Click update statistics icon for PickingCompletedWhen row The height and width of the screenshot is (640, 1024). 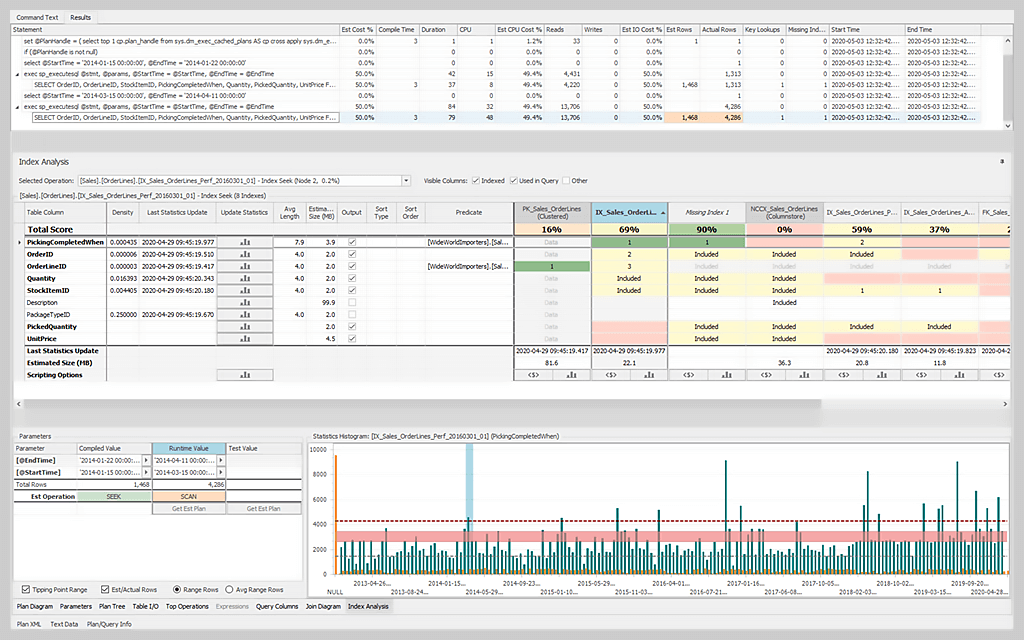[x=245, y=242]
